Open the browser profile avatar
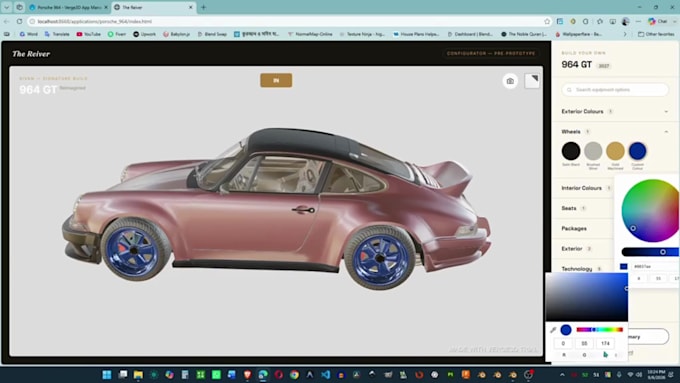Viewport: 680px width, 383px height. [625, 21]
